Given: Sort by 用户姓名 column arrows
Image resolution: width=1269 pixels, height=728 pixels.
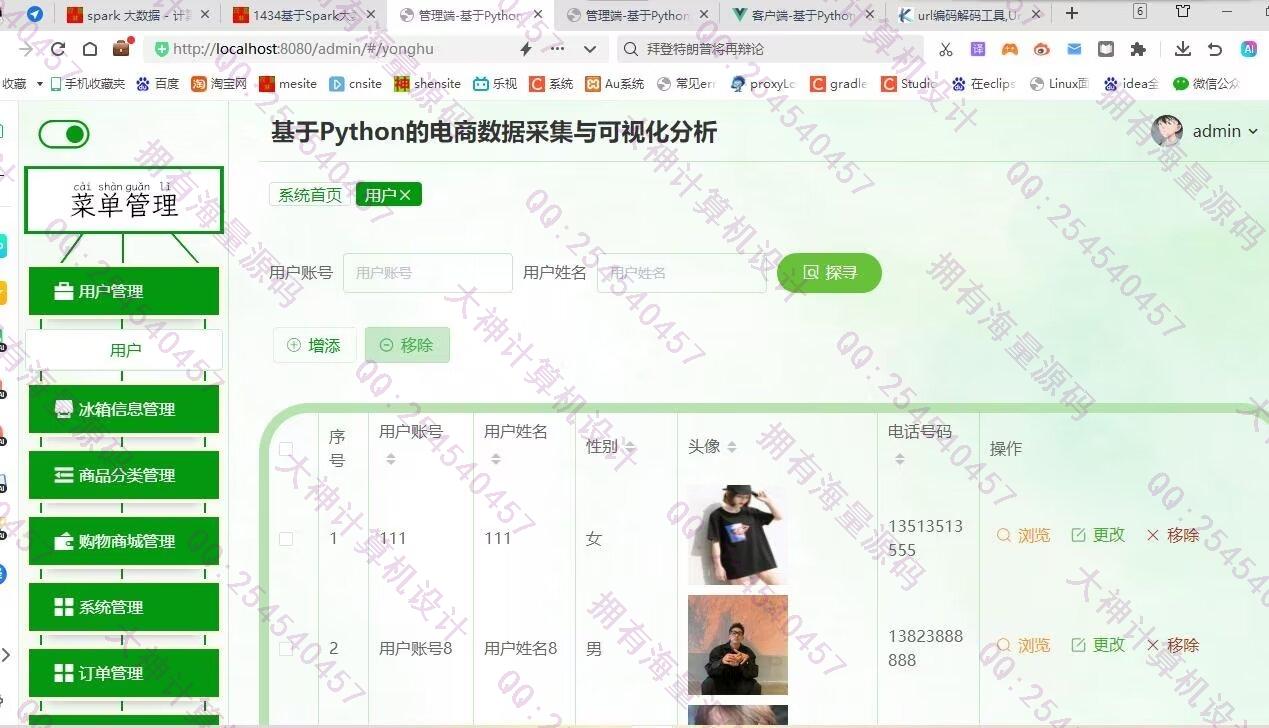Looking at the screenshot, I should [x=496, y=459].
